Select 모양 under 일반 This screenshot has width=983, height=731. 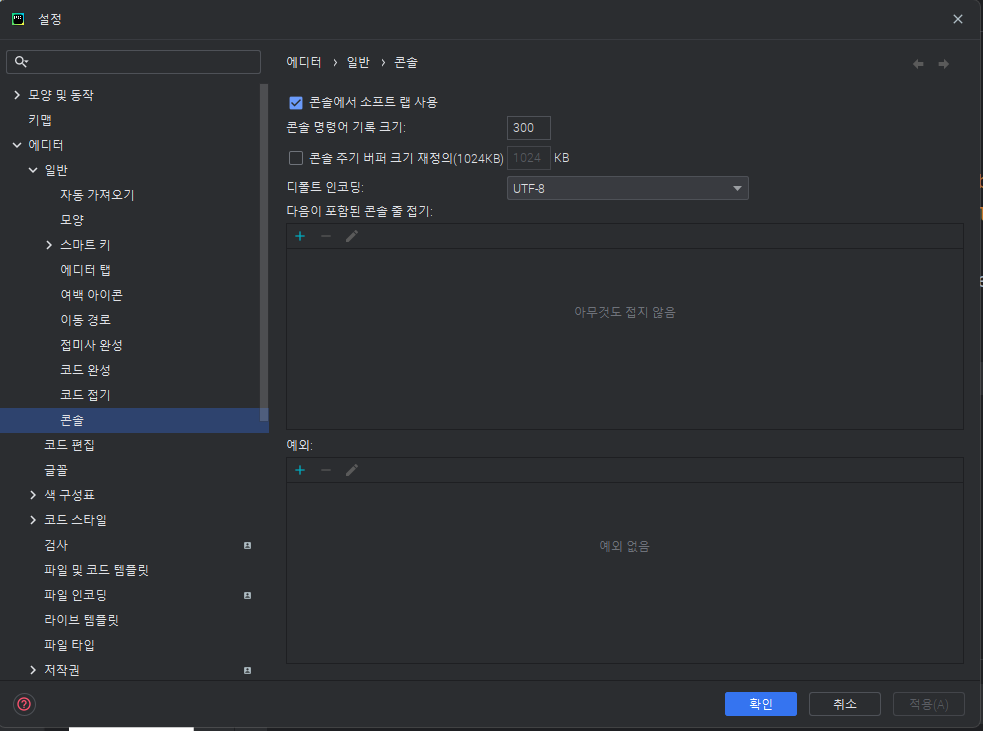tap(72, 220)
